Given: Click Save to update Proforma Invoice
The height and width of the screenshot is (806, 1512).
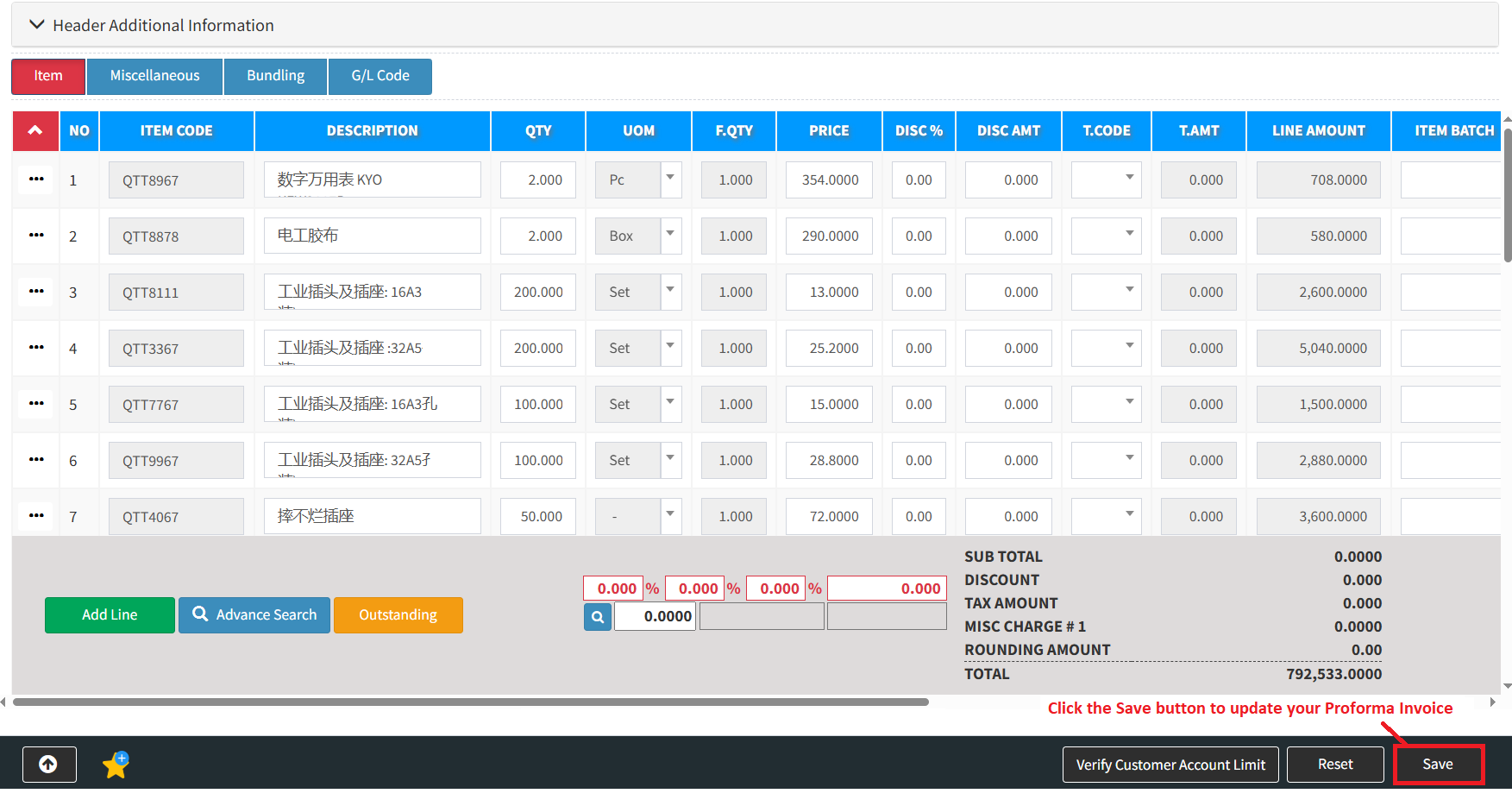Looking at the screenshot, I should pos(1437,765).
